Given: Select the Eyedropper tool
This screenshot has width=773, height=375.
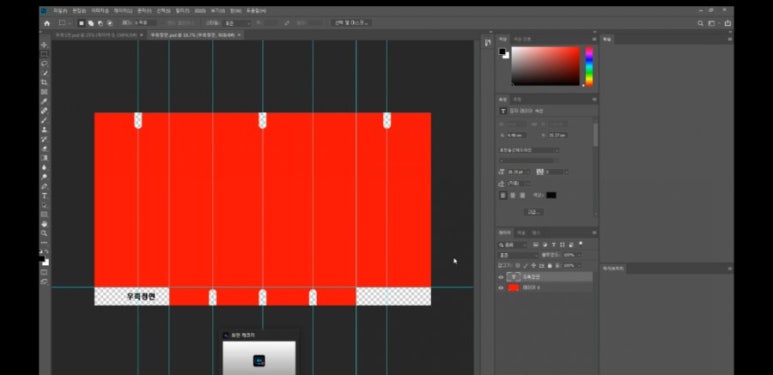Looking at the screenshot, I should (44, 102).
